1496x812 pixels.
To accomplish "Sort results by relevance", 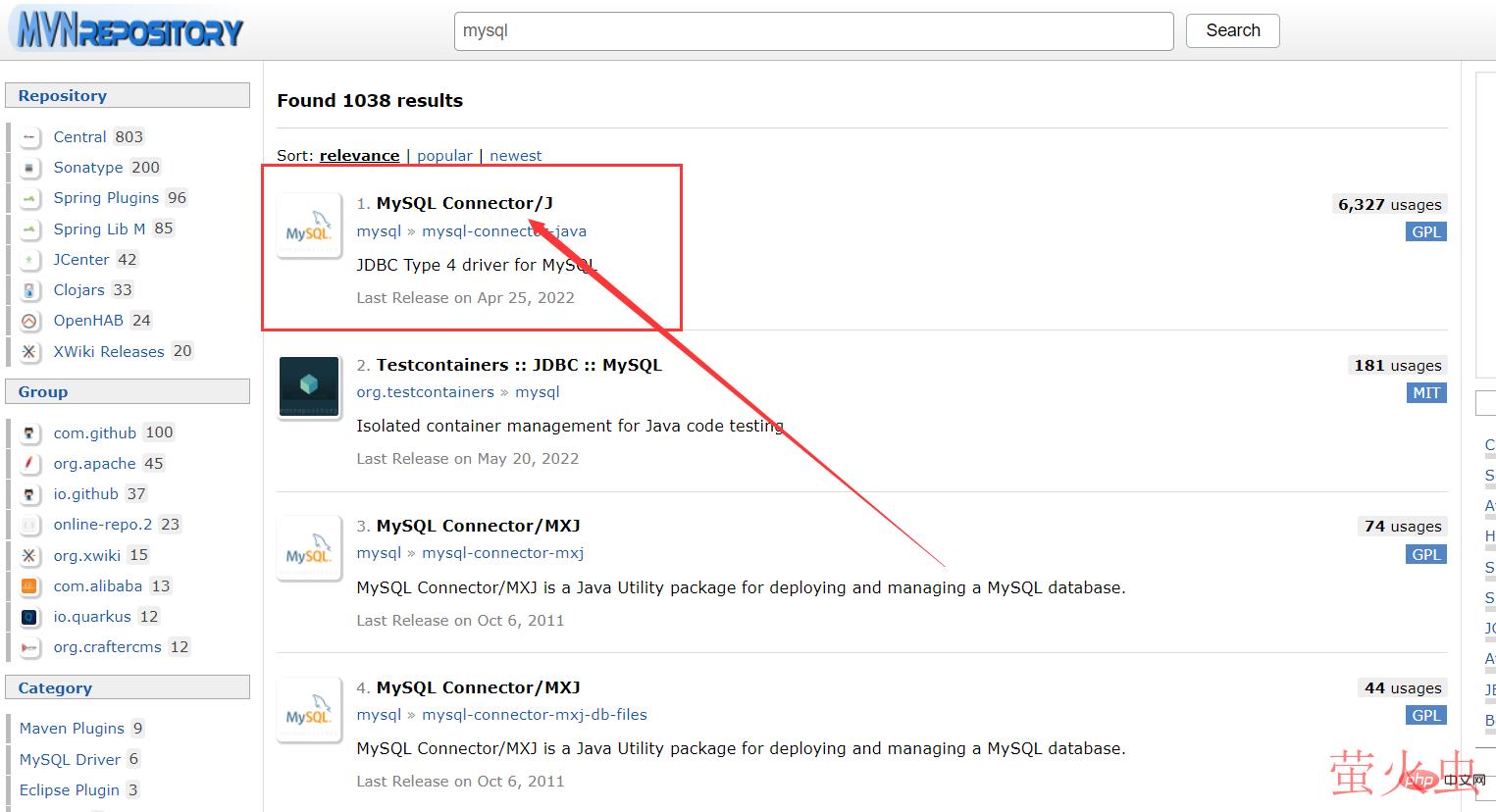I will coord(359,156).
